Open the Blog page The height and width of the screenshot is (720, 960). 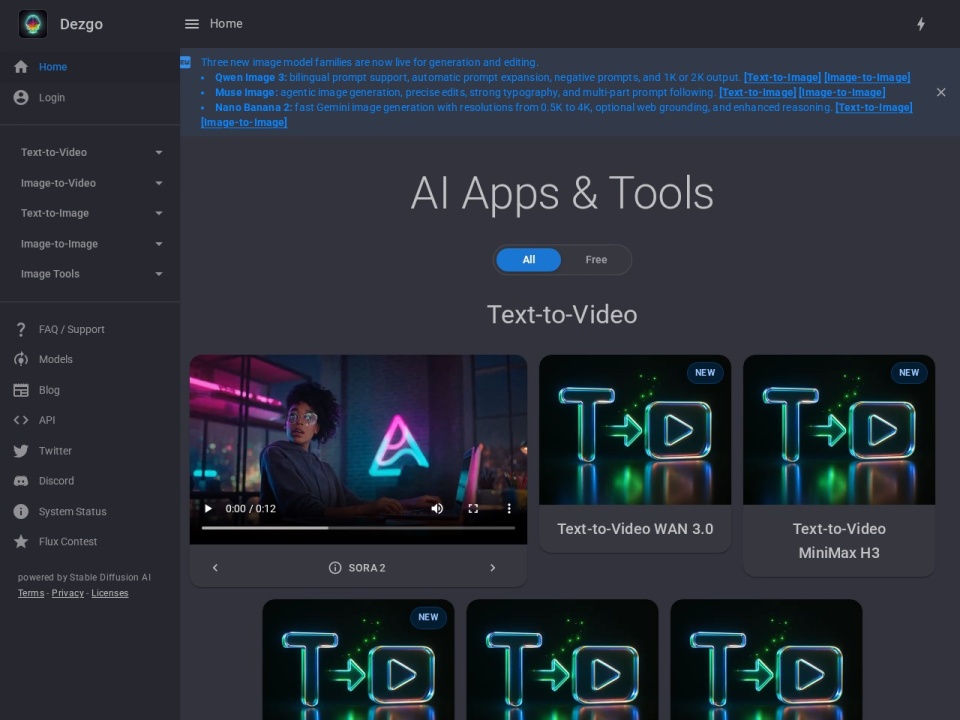coord(49,390)
